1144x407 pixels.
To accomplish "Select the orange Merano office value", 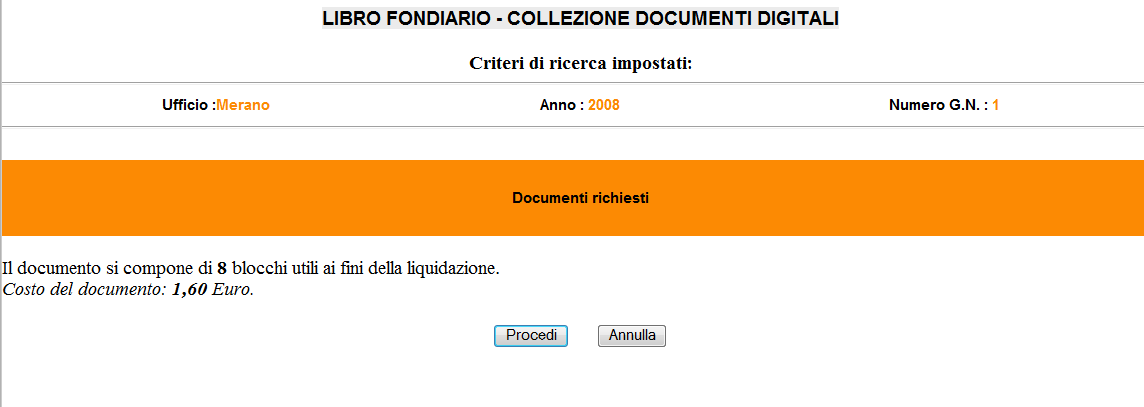I will pos(243,105).
